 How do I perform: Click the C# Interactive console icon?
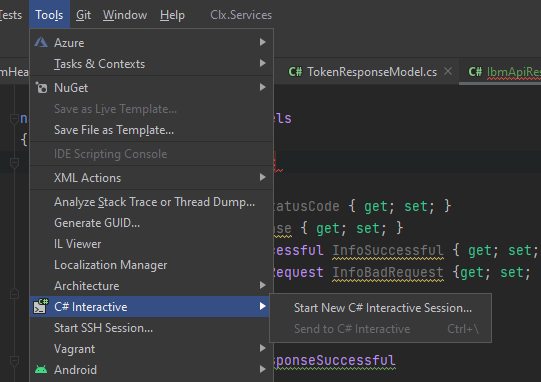pyautogui.click(x=41, y=306)
